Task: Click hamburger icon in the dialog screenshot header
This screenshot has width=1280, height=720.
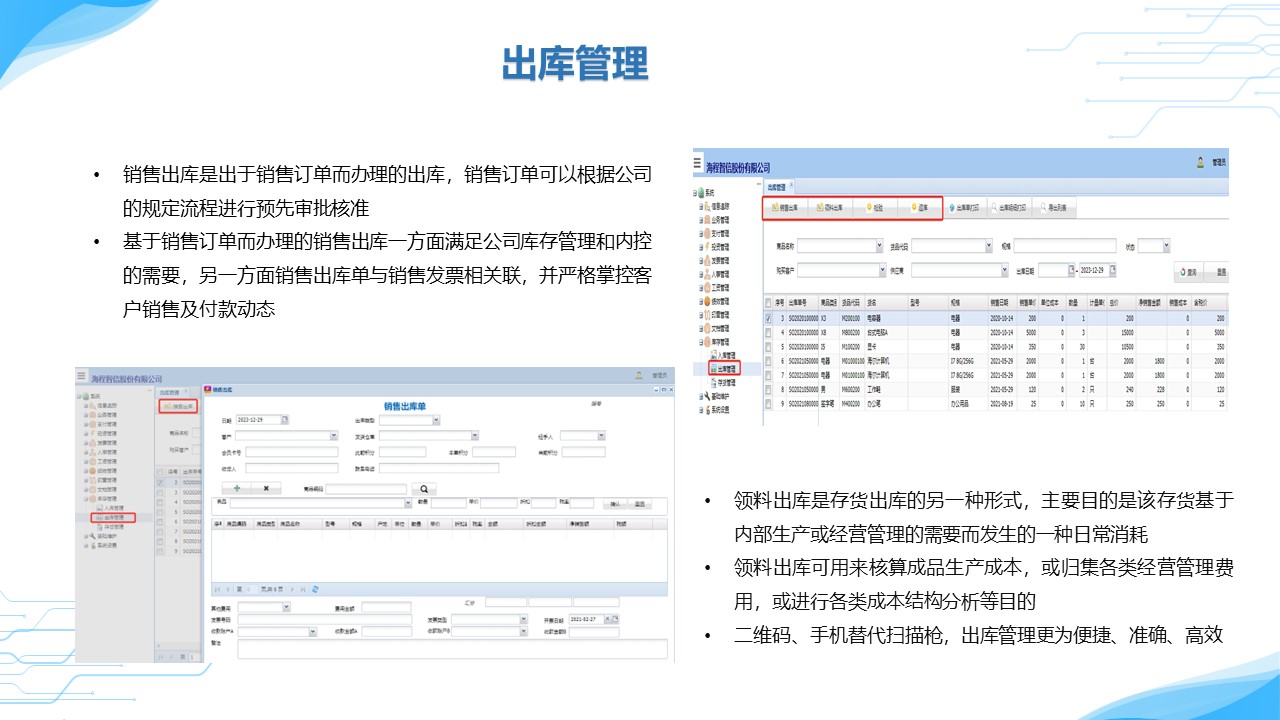Action: tap(82, 375)
